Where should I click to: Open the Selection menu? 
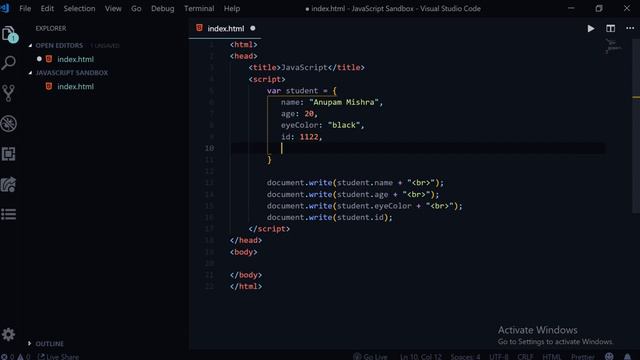79,8
